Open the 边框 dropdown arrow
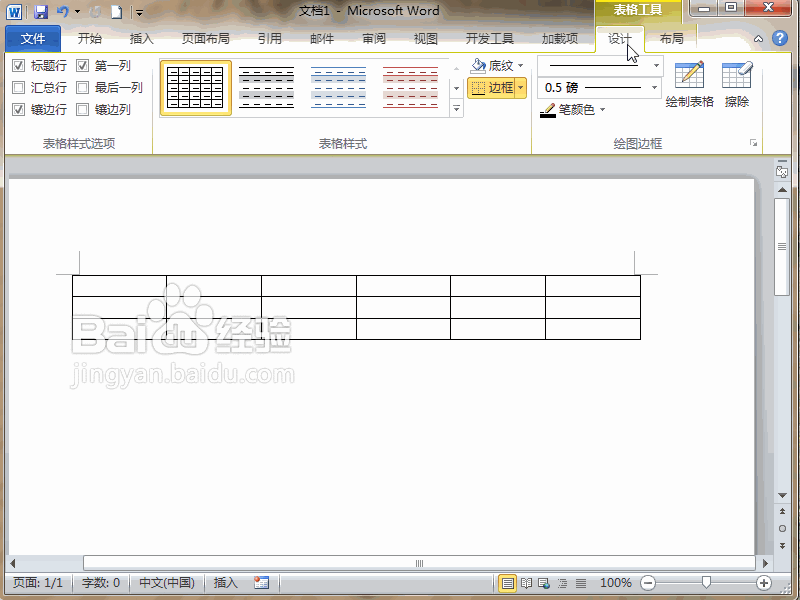 [520, 88]
